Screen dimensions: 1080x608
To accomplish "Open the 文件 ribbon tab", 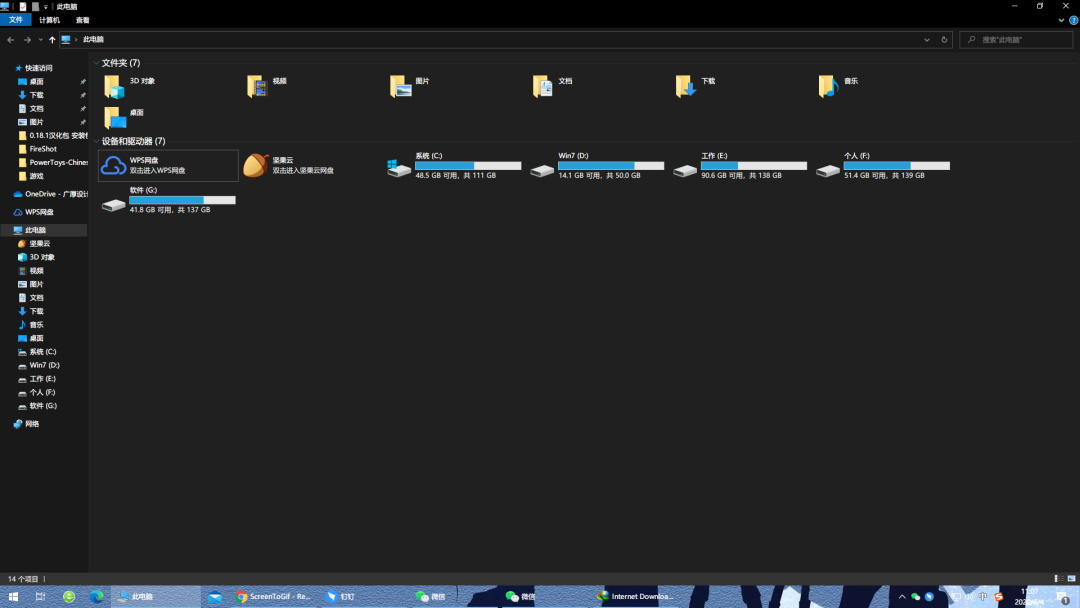I will (x=16, y=20).
